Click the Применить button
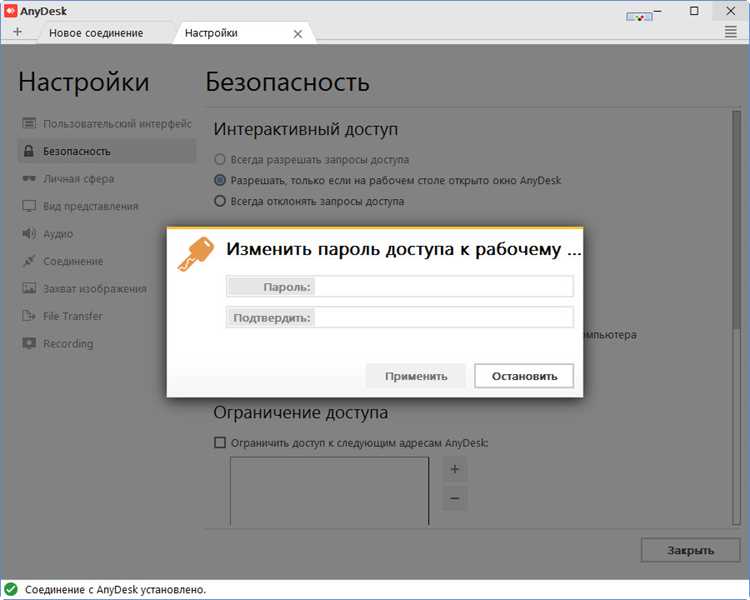The image size is (750, 600). click(416, 376)
